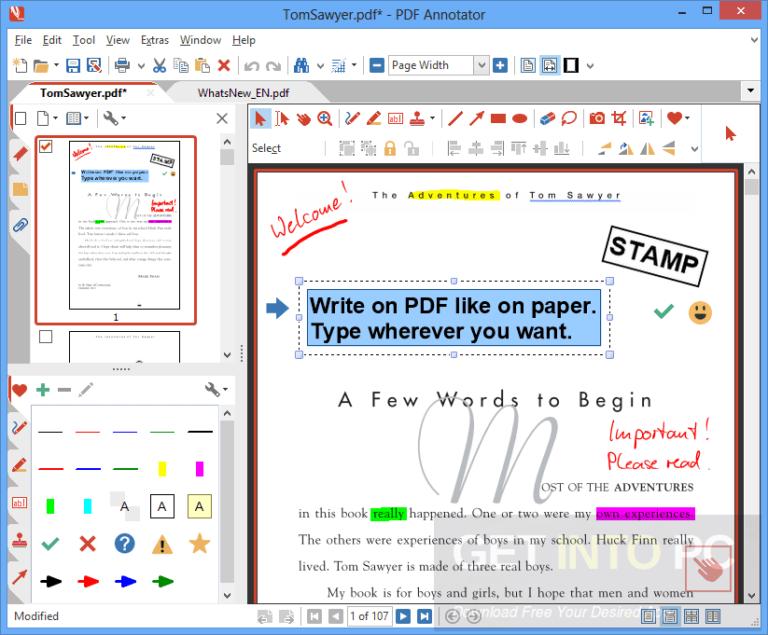This screenshot has width=768, height=635.
Task: Jump to last page button
Action: 424,616
